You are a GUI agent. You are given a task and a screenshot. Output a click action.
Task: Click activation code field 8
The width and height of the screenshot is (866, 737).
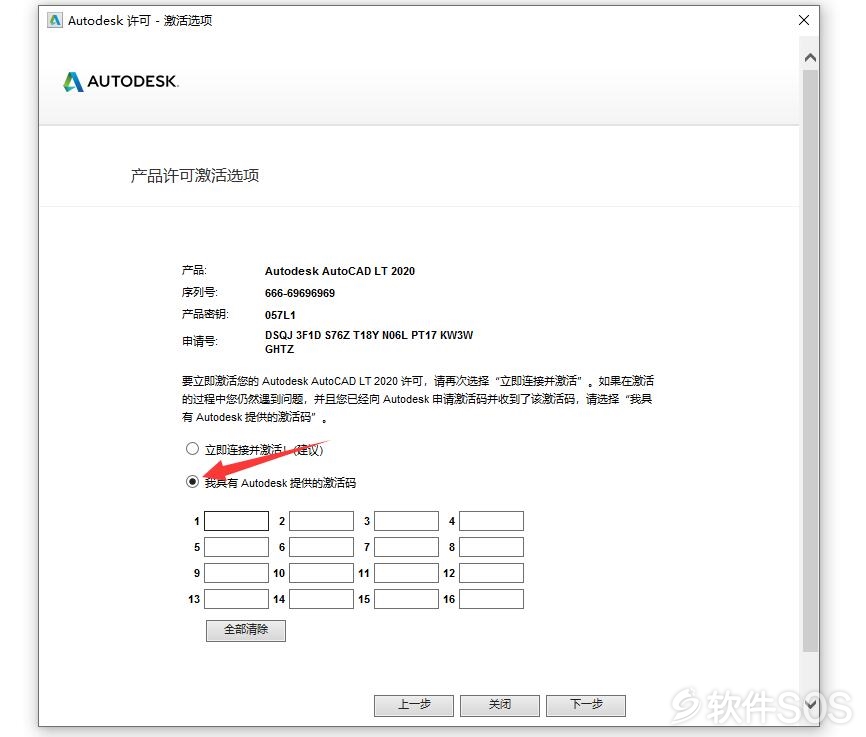492,547
